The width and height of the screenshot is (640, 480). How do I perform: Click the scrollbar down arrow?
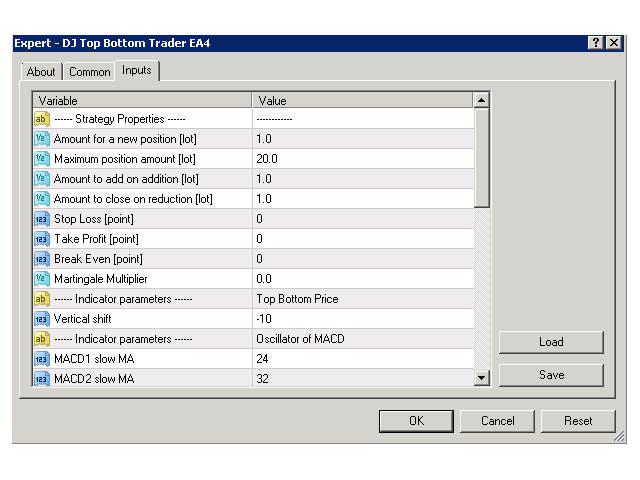click(482, 378)
